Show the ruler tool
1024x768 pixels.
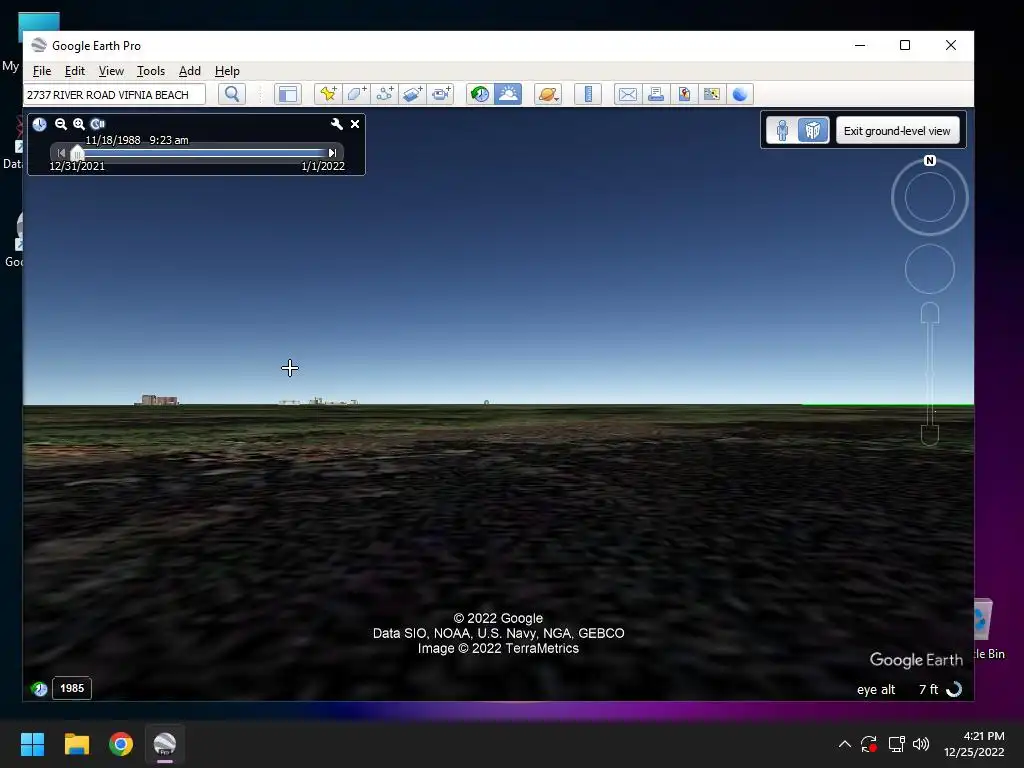(588, 94)
